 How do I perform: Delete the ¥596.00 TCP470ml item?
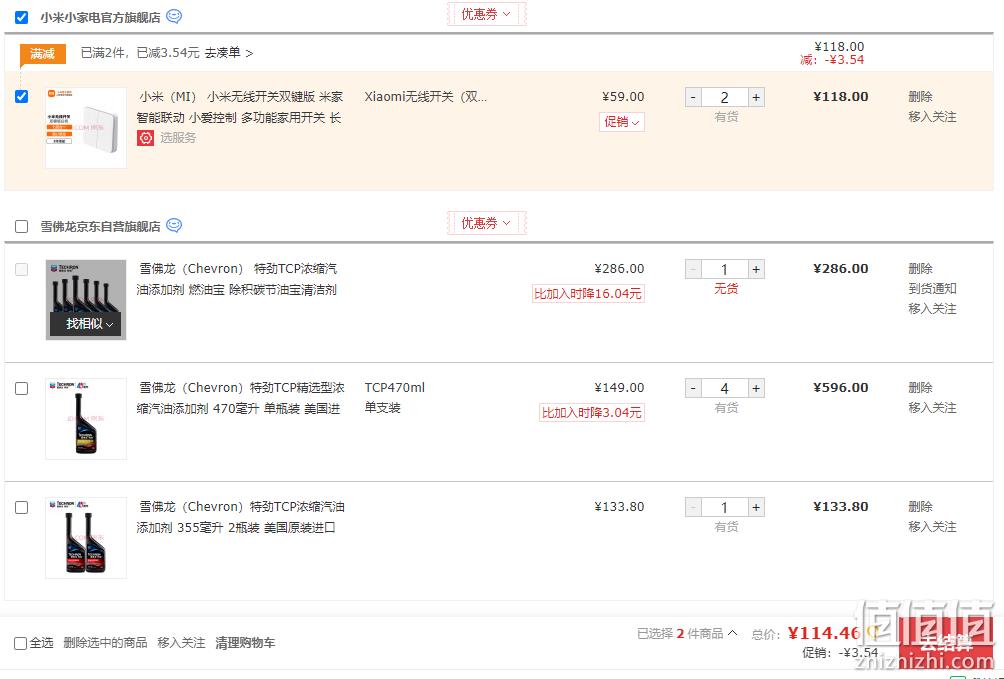920,388
